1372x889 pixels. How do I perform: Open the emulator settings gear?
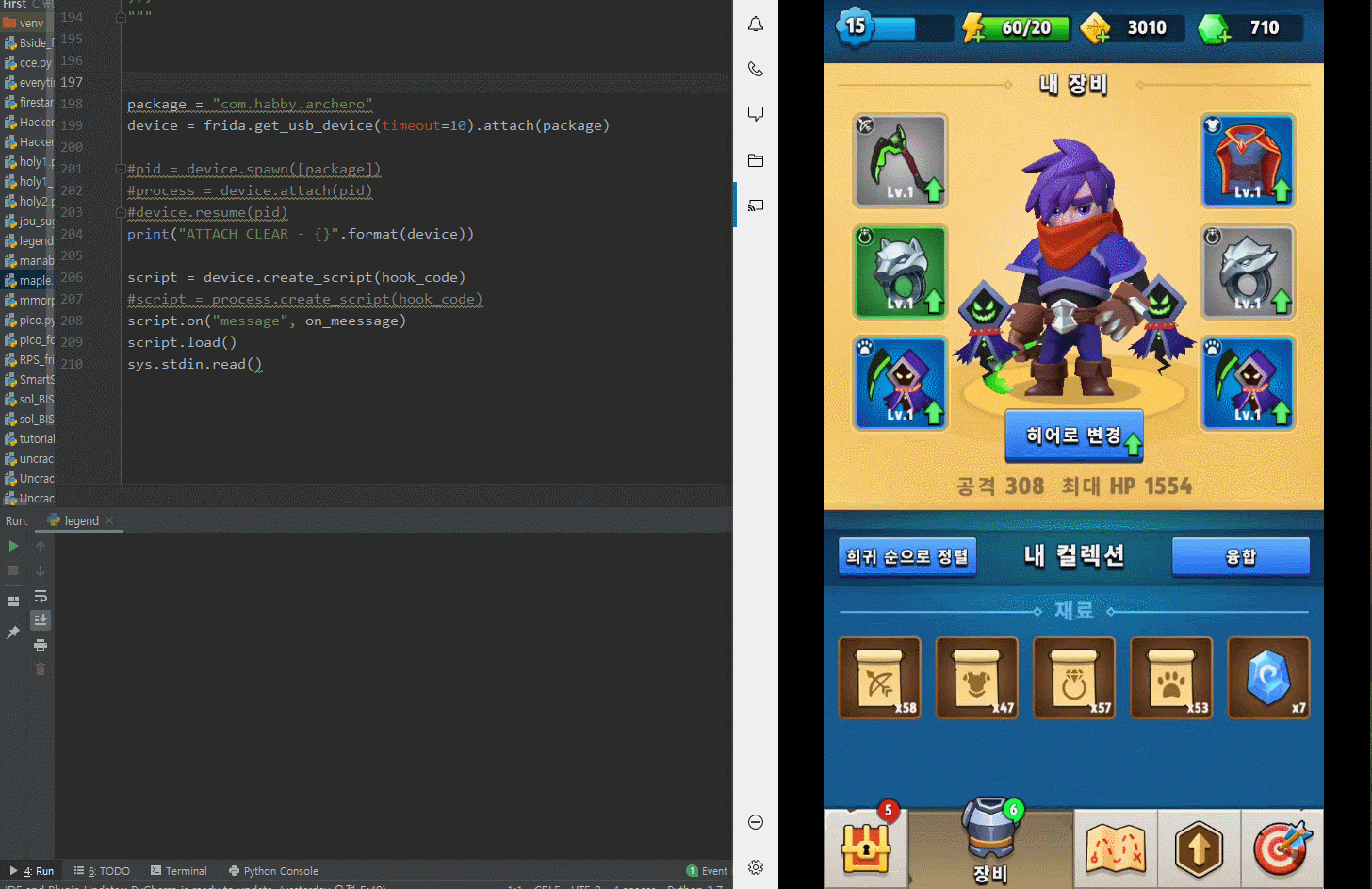click(x=756, y=867)
